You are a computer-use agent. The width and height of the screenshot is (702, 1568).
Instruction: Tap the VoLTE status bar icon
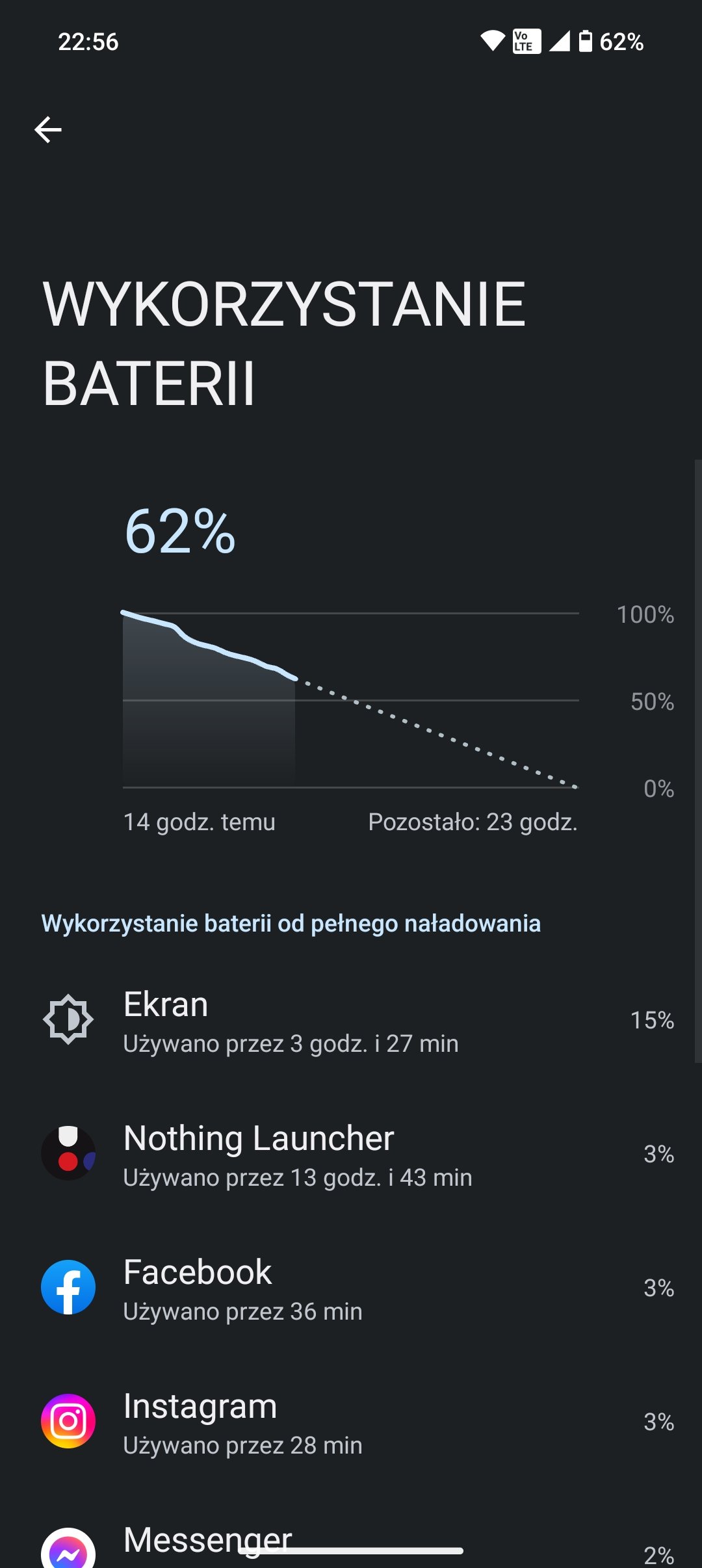(x=526, y=42)
